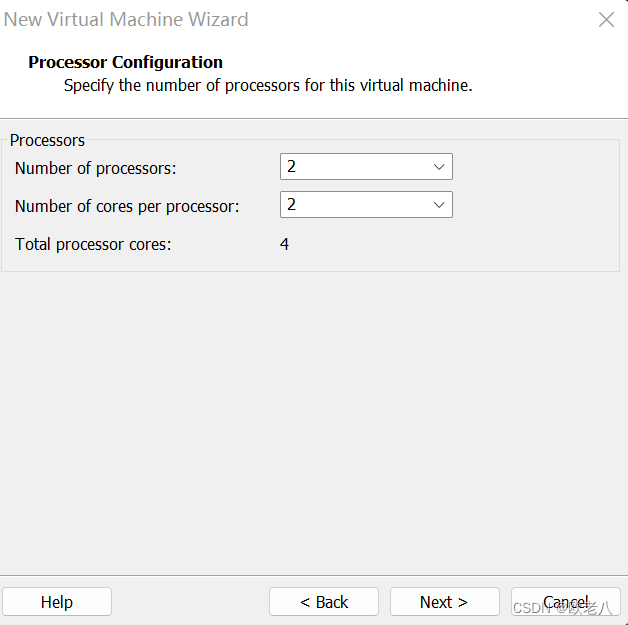Image resolution: width=628 pixels, height=625 pixels.
Task: Click the New Virtual Machine Wizard title text
Action: coord(126,20)
